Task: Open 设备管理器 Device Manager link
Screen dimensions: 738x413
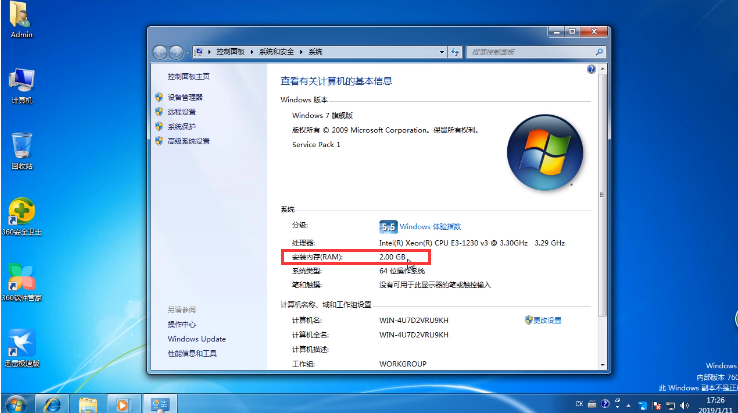Action: click(185, 97)
